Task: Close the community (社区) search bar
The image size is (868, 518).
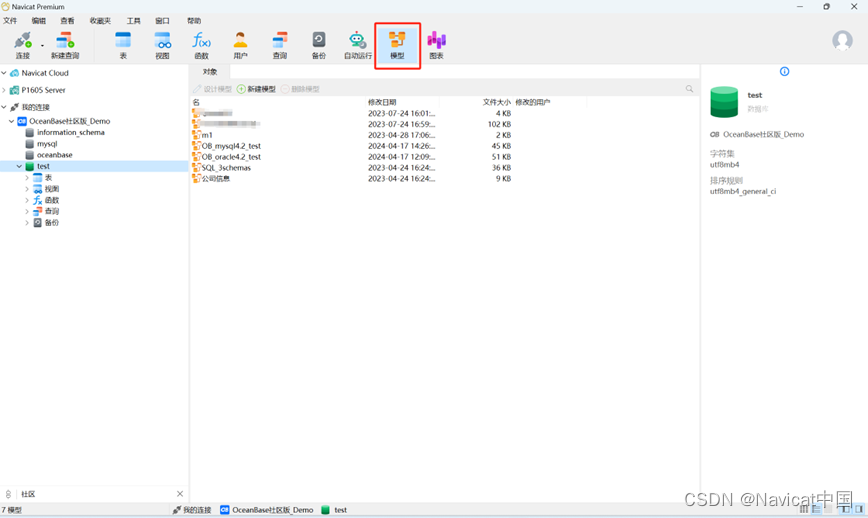Action: pyautogui.click(x=180, y=494)
